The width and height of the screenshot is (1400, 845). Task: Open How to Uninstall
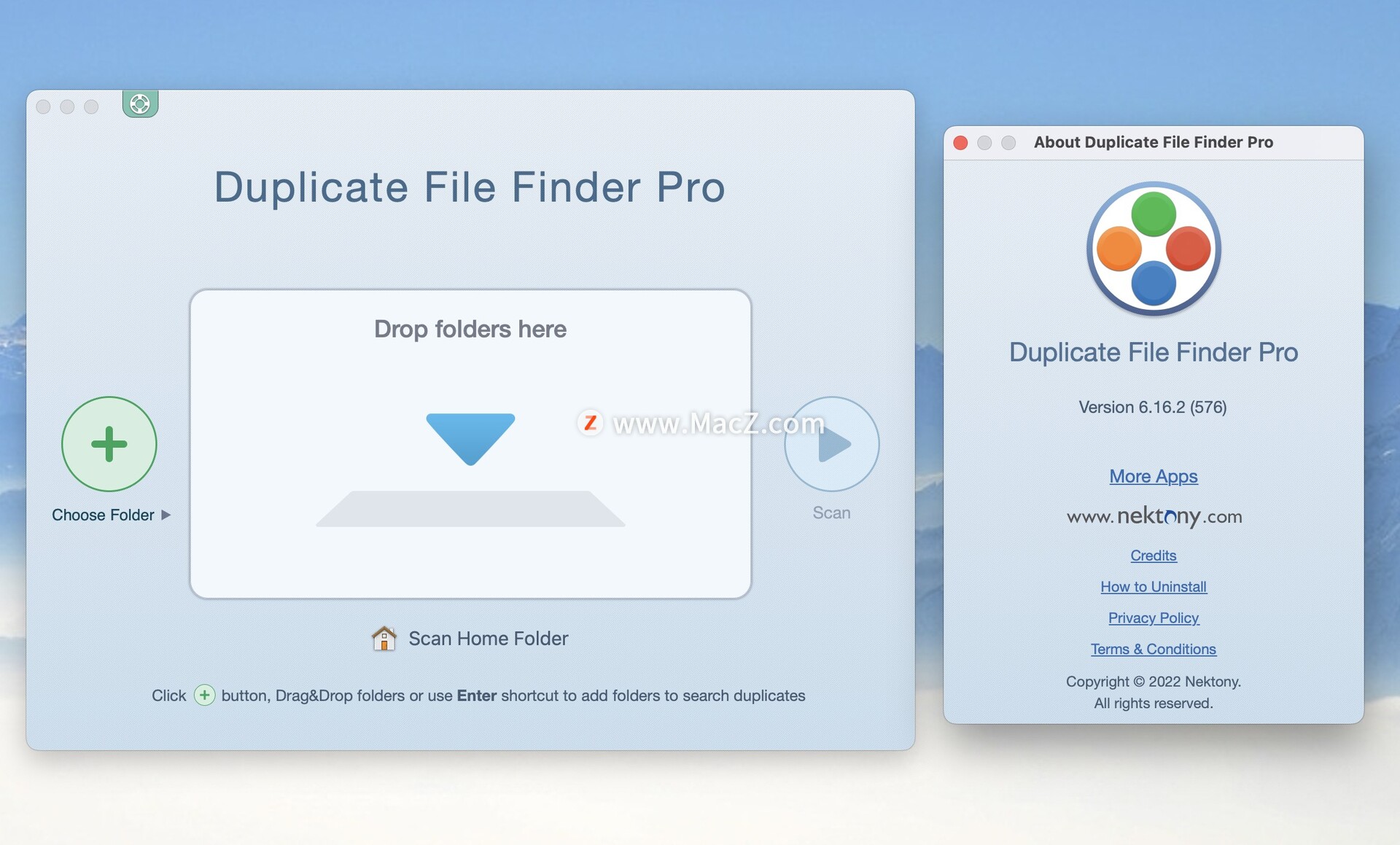(1153, 586)
